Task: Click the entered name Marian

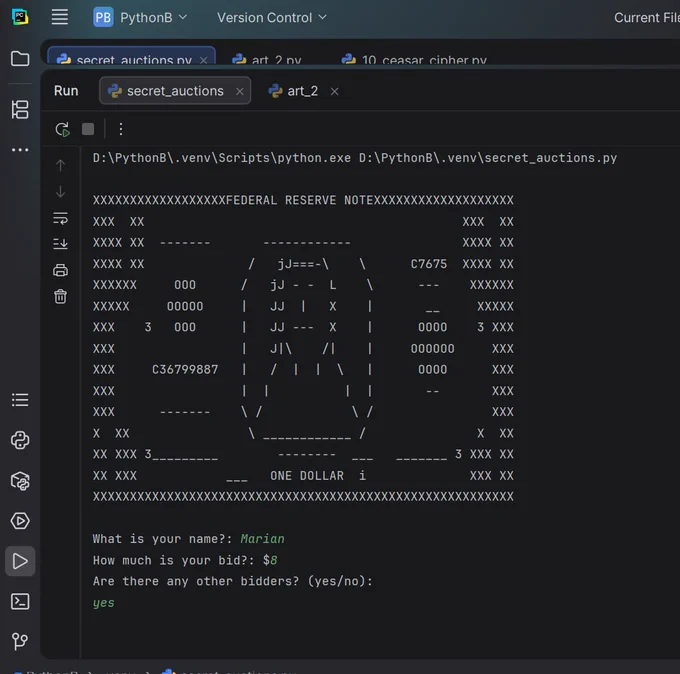Action: (262, 539)
